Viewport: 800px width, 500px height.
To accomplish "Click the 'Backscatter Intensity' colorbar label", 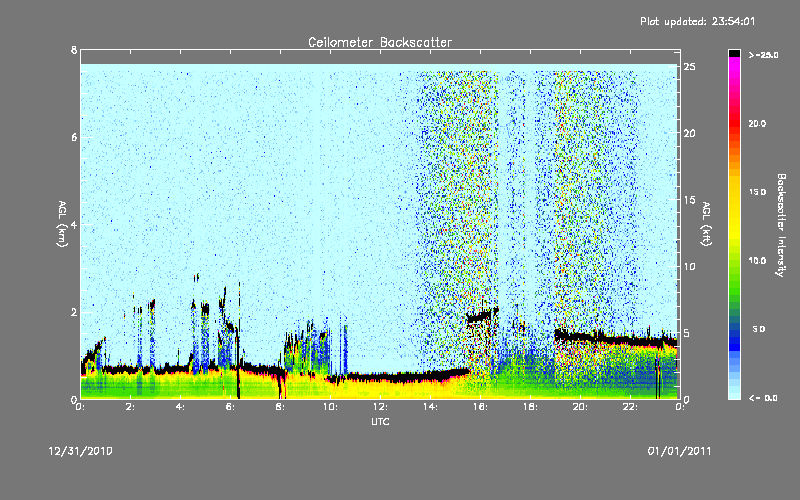I will point(780,225).
